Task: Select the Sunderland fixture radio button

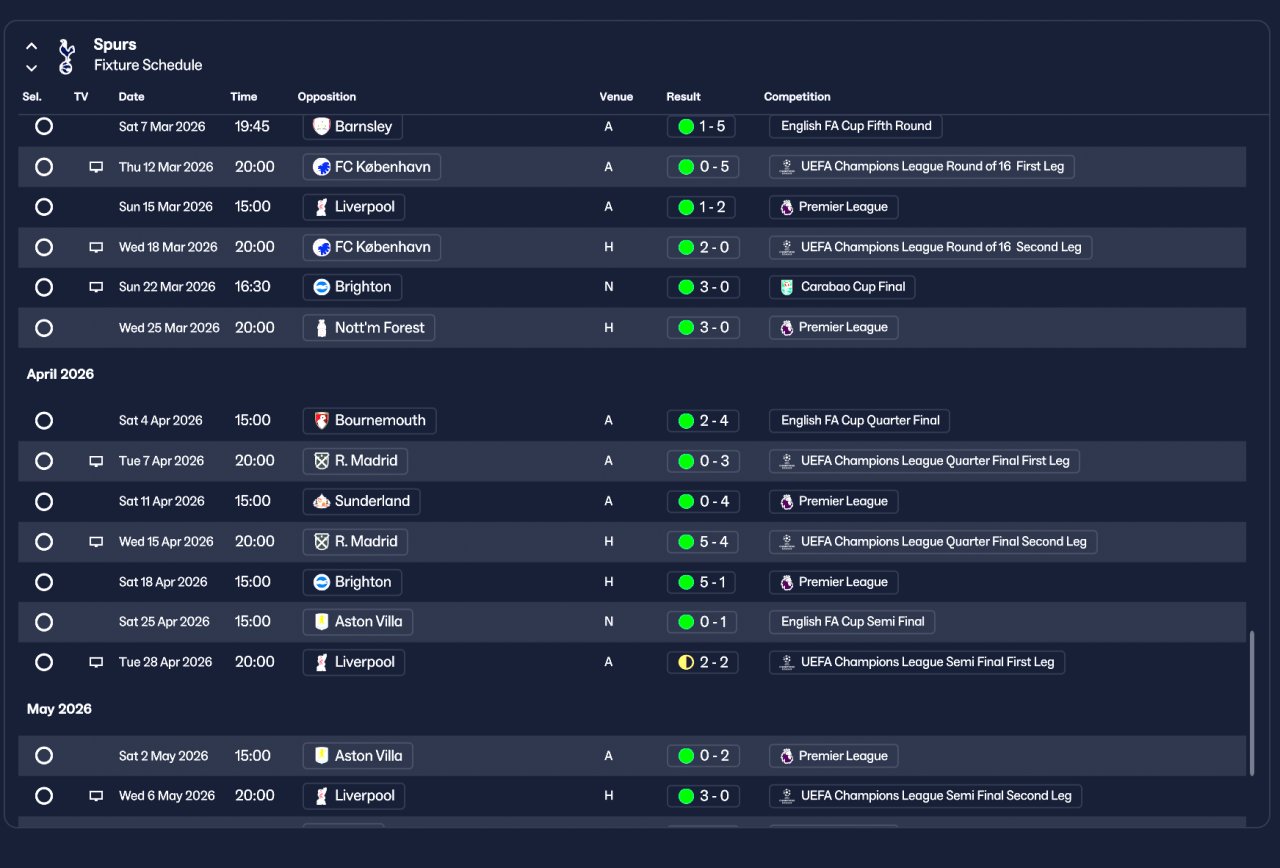Action: [44, 501]
